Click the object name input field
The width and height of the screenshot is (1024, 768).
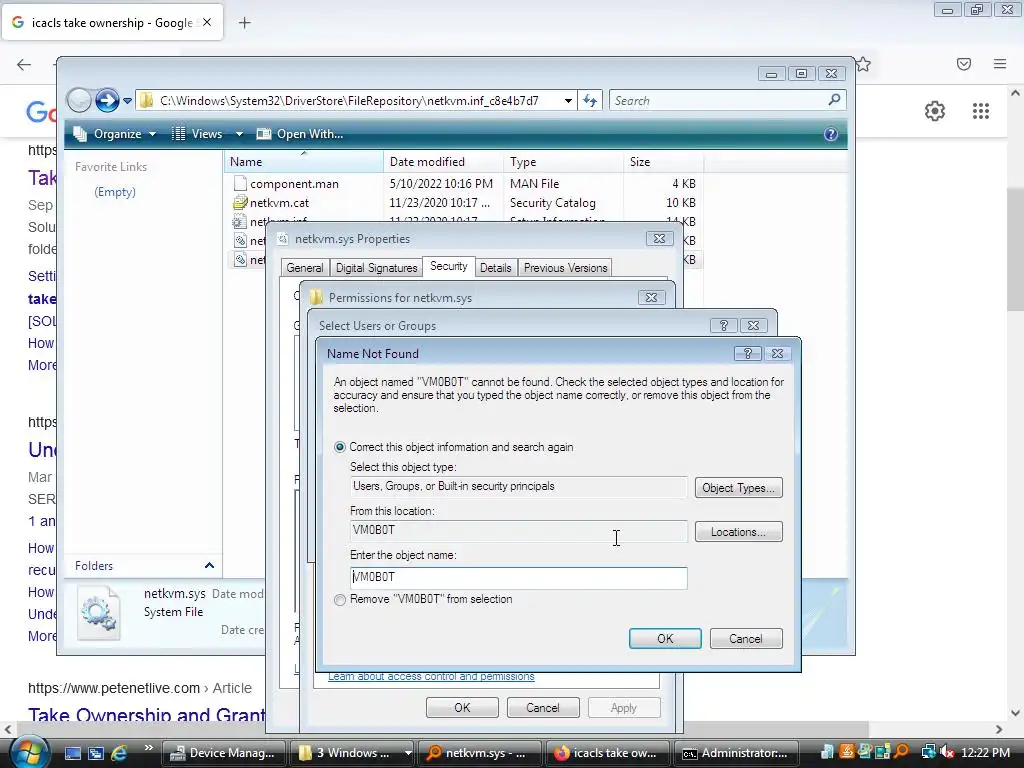(x=519, y=577)
